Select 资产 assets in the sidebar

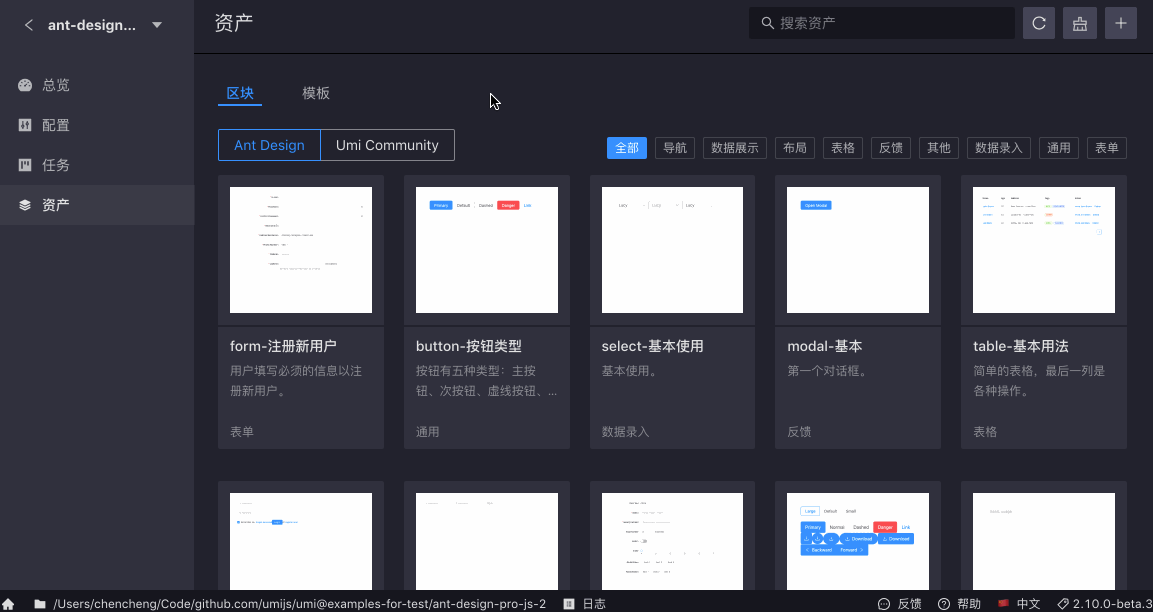coord(97,204)
